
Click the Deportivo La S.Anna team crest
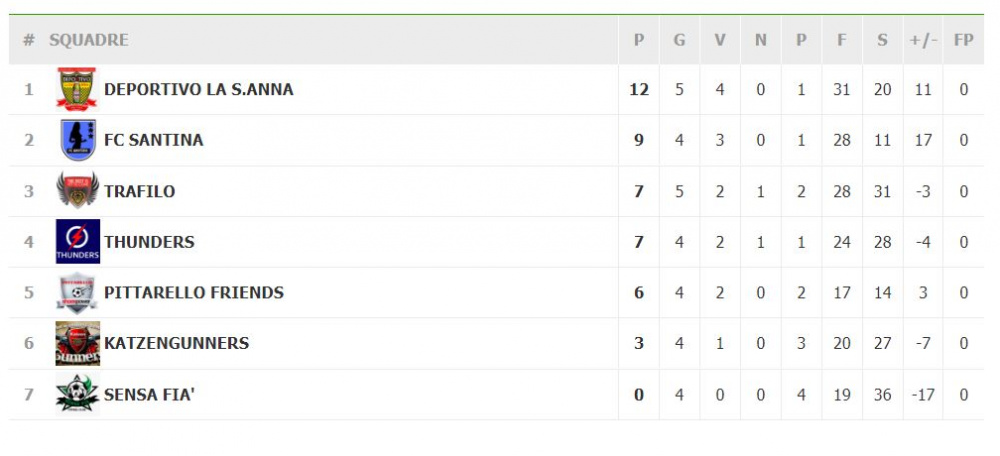click(77, 89)
